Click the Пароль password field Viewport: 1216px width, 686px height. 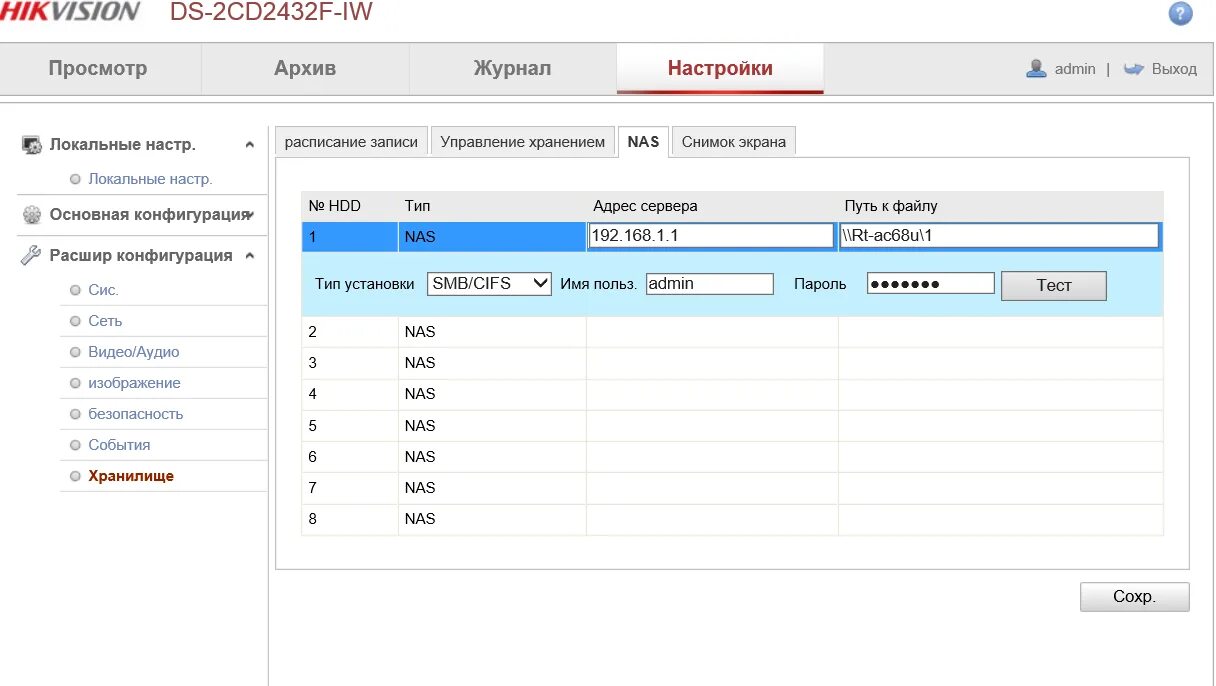pyautogui.click(x=931, y=284)
